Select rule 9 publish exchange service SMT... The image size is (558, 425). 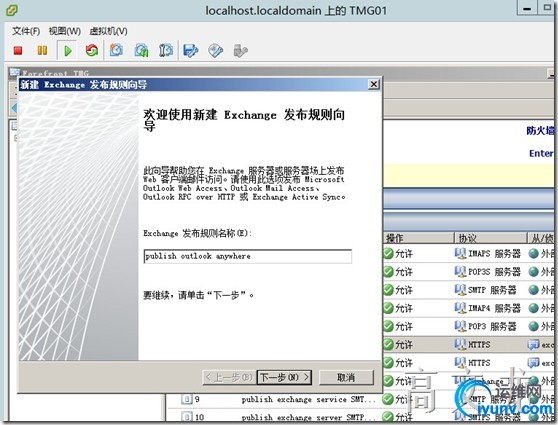click(308, 399)
